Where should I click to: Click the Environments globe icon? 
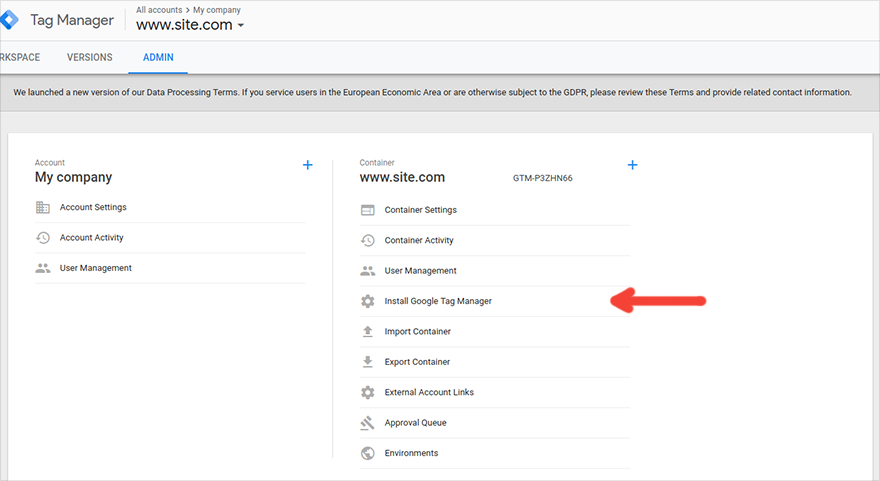tap(368, 453)
